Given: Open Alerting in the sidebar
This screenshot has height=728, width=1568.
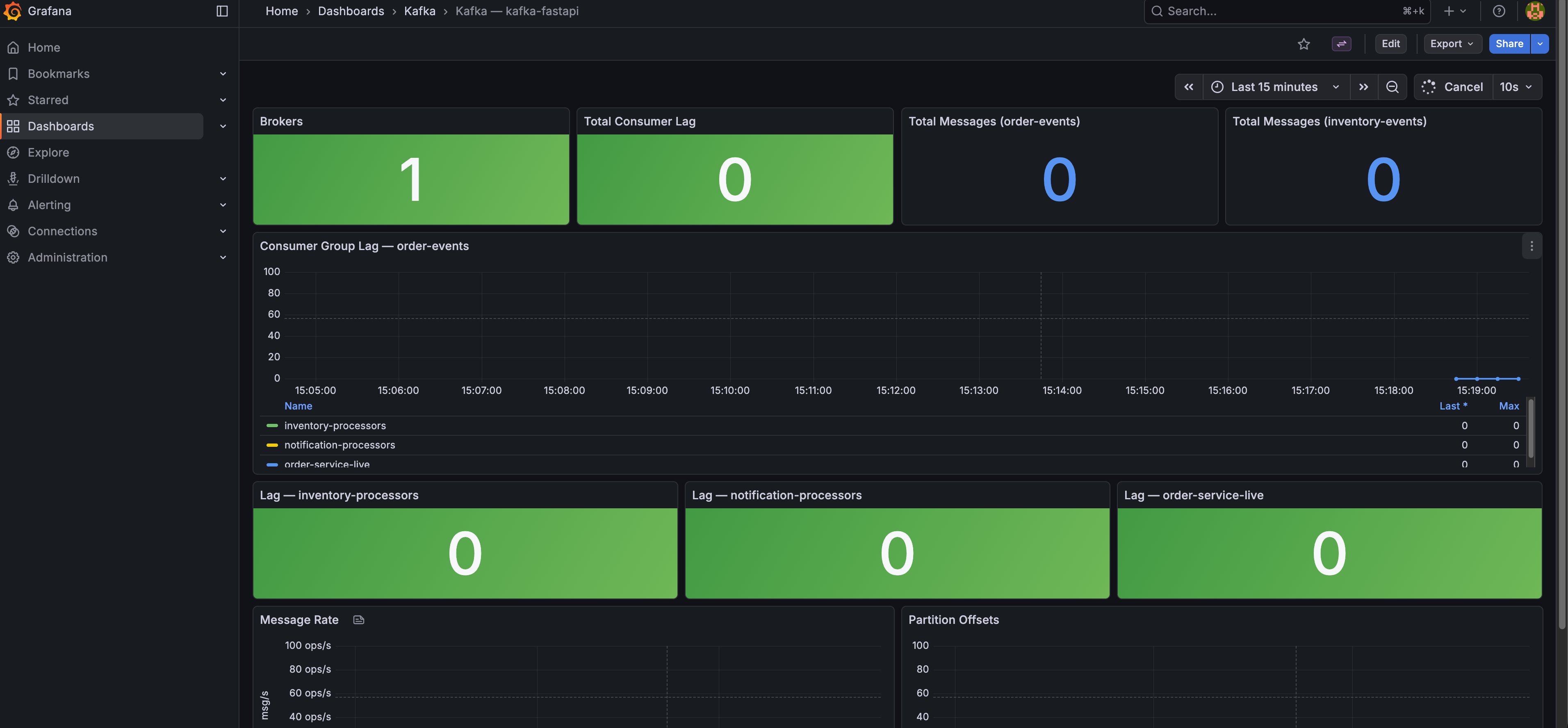Looking at the screenshot, I should point(49,205).
